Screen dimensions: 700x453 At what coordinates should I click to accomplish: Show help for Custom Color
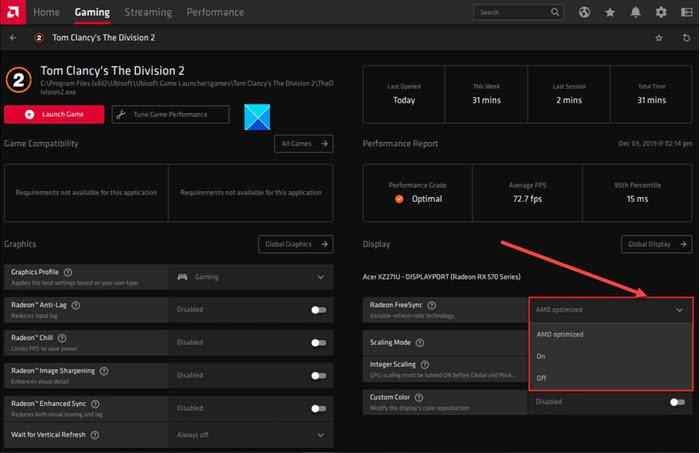pos(419,398)
